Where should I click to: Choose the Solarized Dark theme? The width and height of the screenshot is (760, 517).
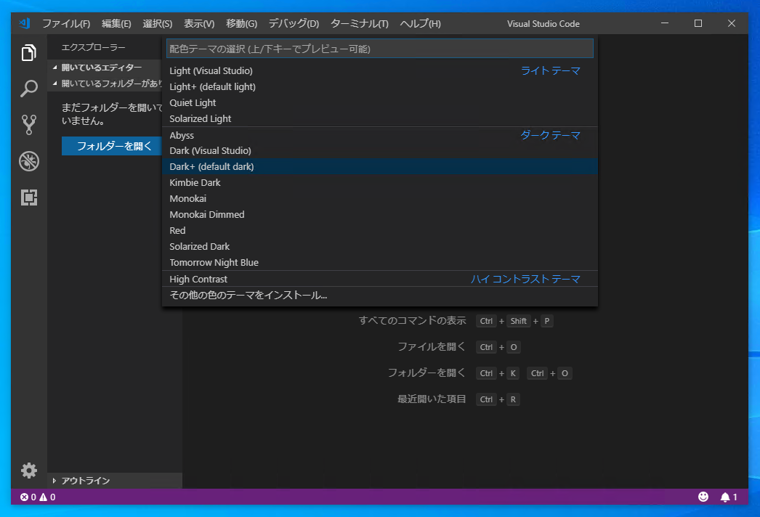[x=380, y=247]
